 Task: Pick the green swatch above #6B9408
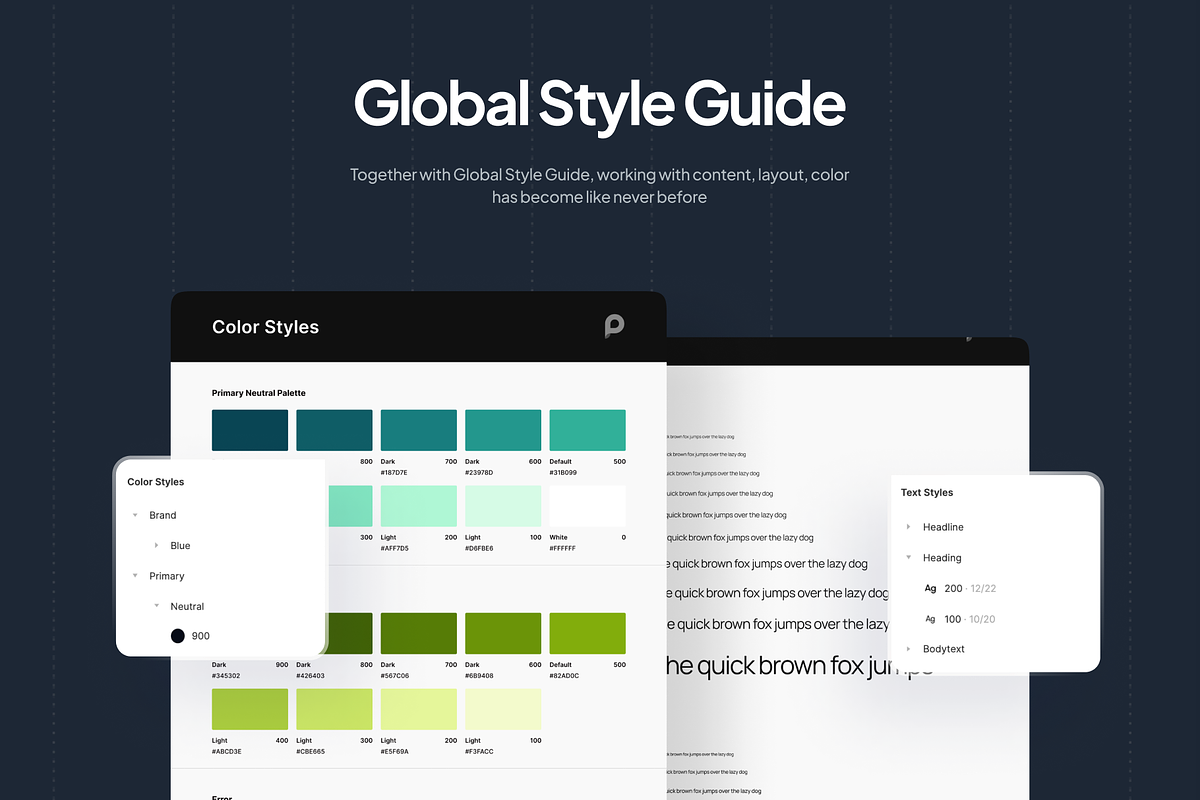pyautogui.click(x=503, y=634)
